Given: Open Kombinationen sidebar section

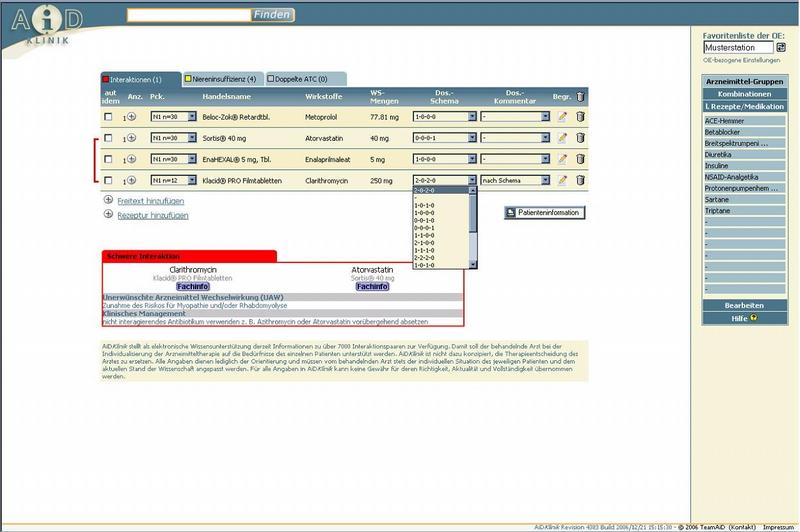Looking at the screenshot, I should [744, 94].
